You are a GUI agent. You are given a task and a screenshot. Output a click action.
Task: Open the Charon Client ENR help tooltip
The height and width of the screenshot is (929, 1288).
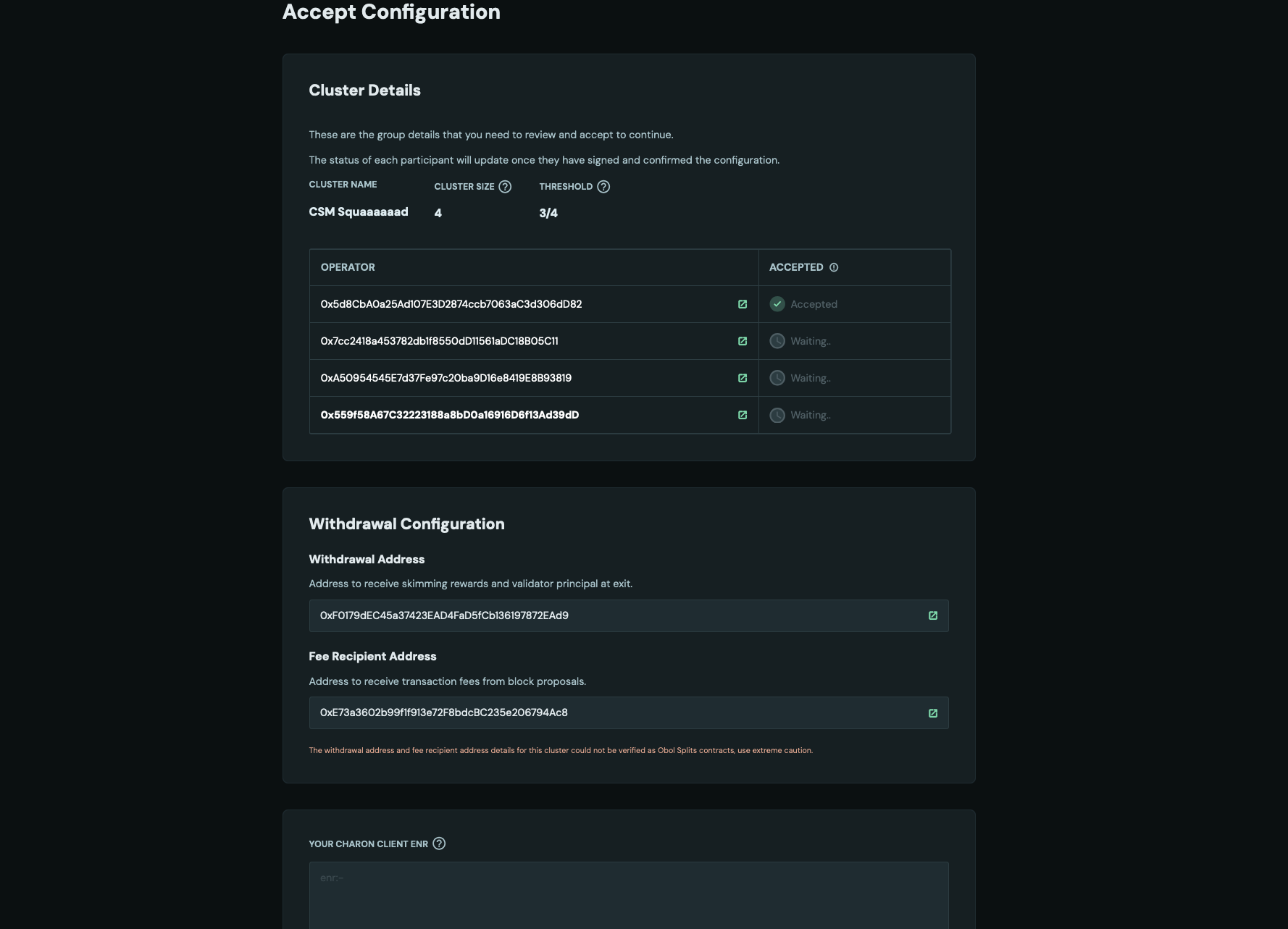pyautogui.click(x=438, y=844)
